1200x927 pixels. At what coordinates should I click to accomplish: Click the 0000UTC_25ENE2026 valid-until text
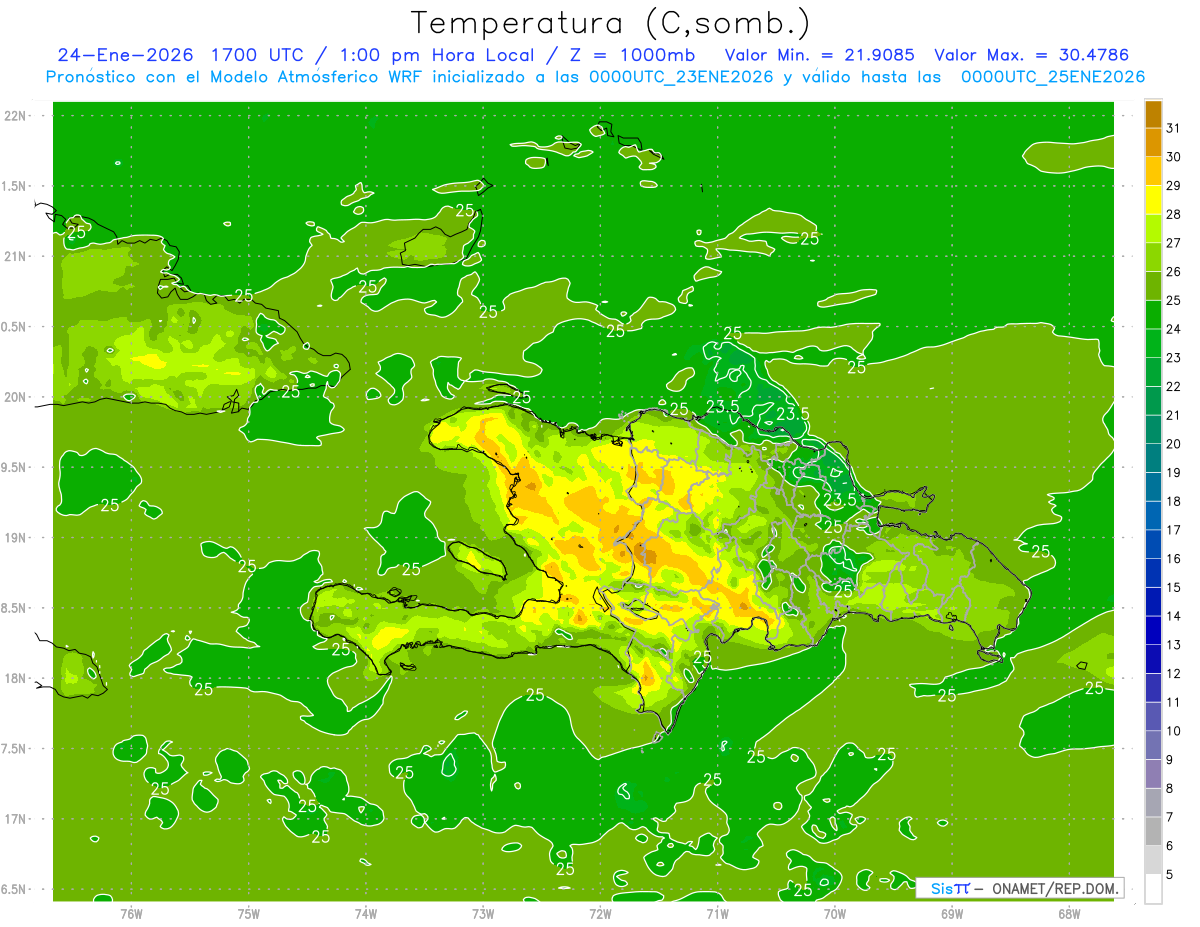(x=1053, y=77)
